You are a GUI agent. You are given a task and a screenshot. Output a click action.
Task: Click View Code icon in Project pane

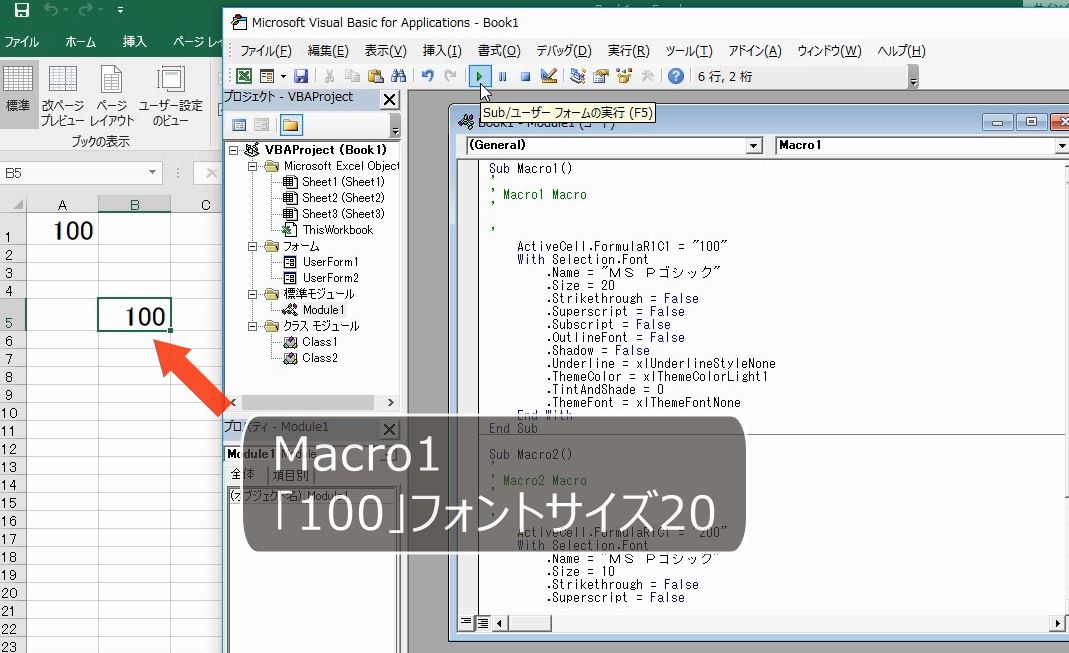pyautogui.click(x=239, y=125)
